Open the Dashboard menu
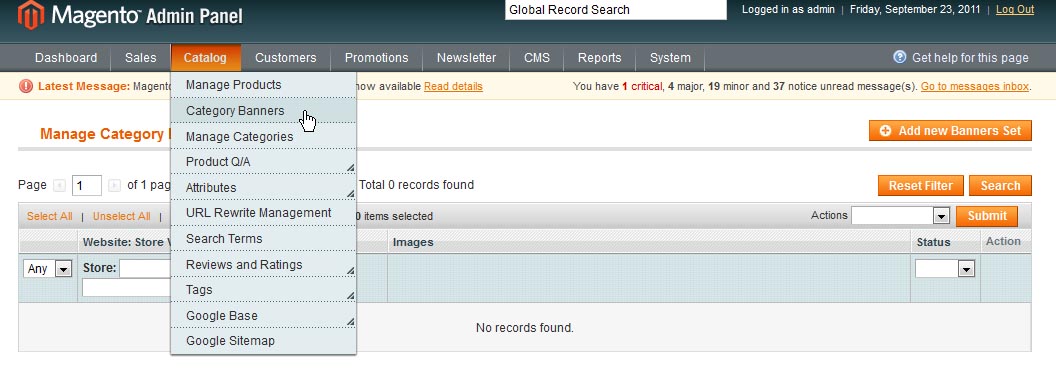Image resolution: width=1056 pixels, height=369 pixels. (x=66, y=58)
